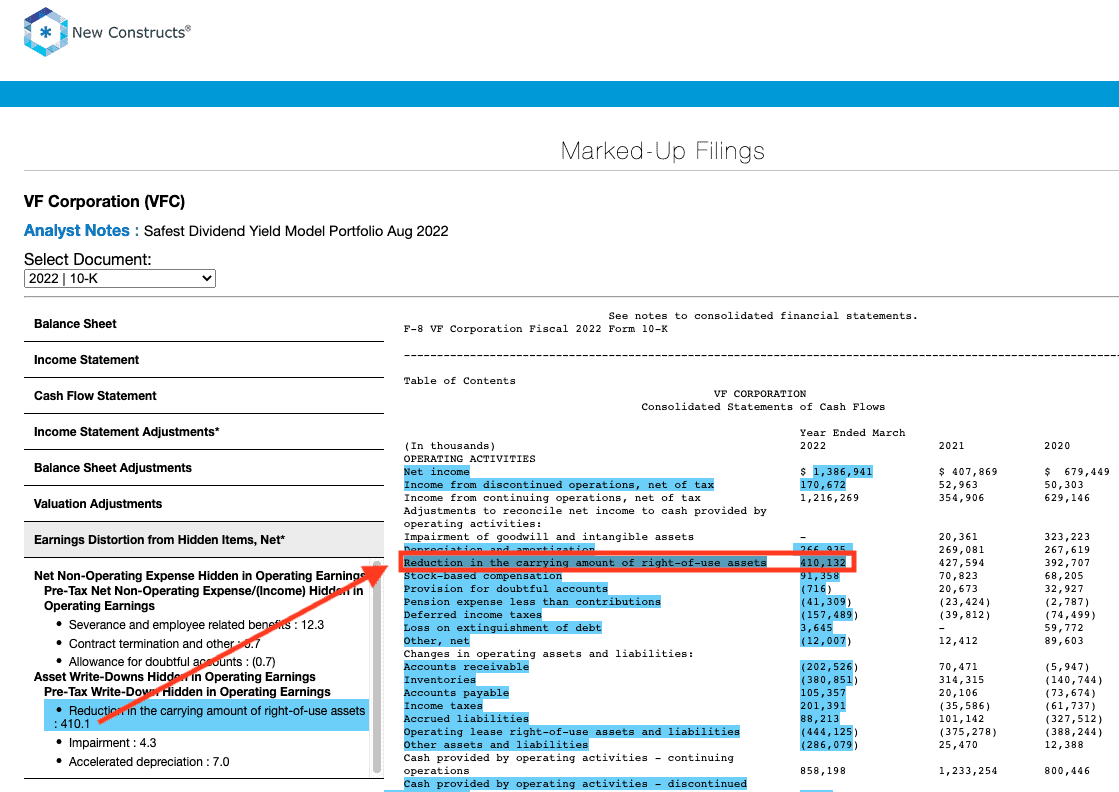Click 'Impairment of goodwill and intangible assets' line
Image resolution: width=1119 pixels, height=792 pixels.
(x=549, y=537)
